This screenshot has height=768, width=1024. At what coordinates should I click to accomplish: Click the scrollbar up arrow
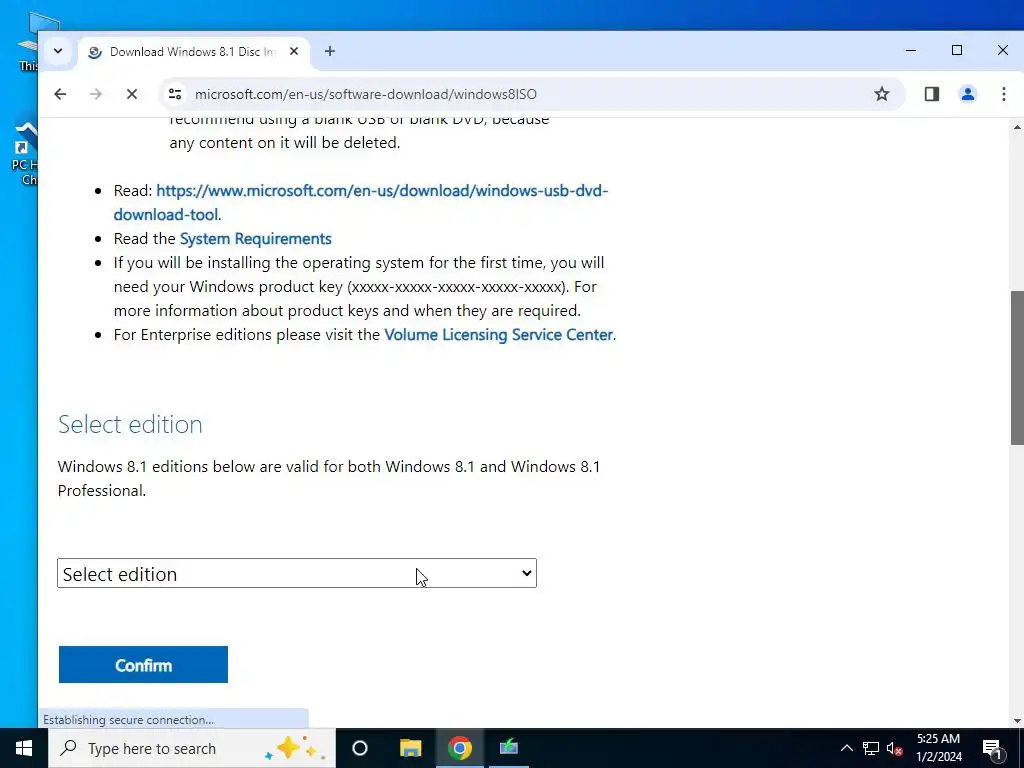1017,127
